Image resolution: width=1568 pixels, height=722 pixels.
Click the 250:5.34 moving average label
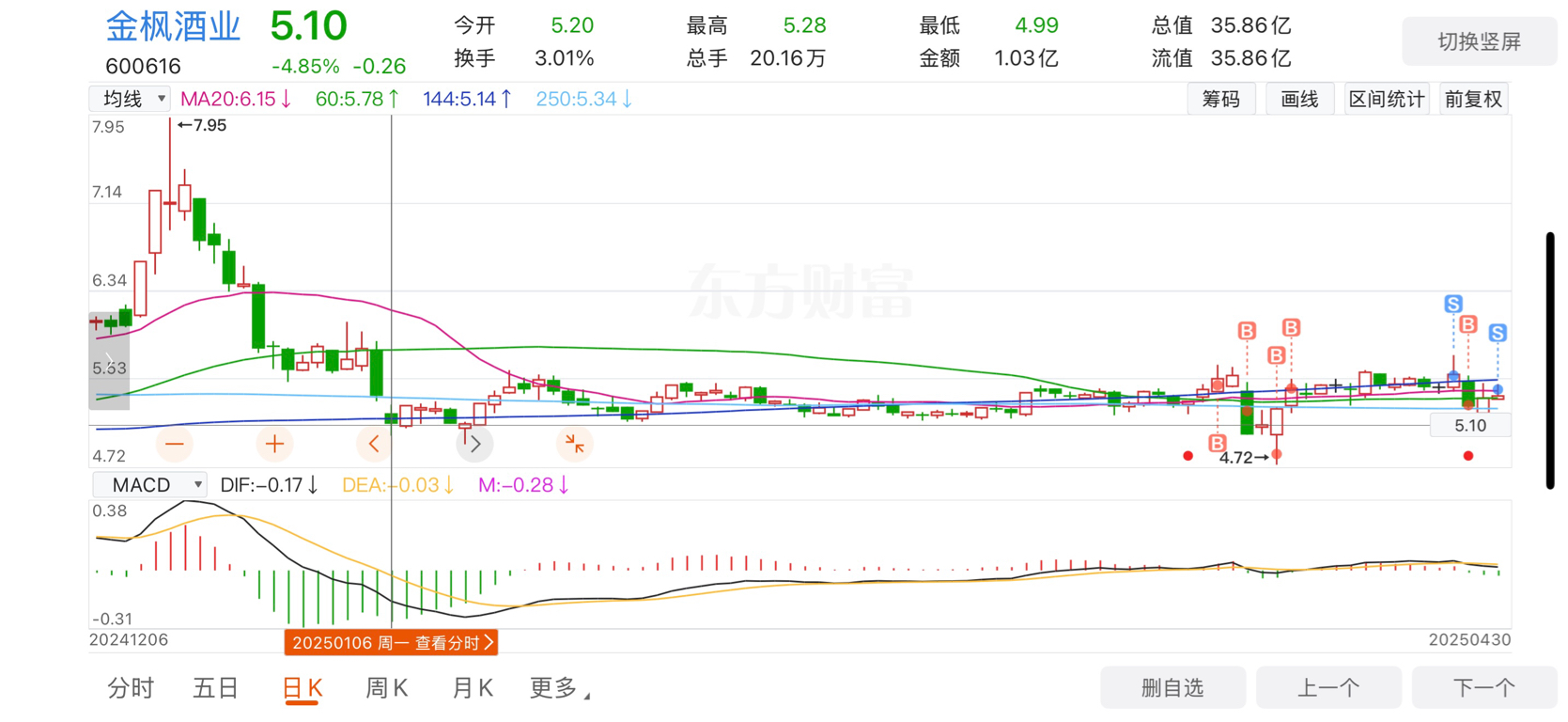[583, 99]
